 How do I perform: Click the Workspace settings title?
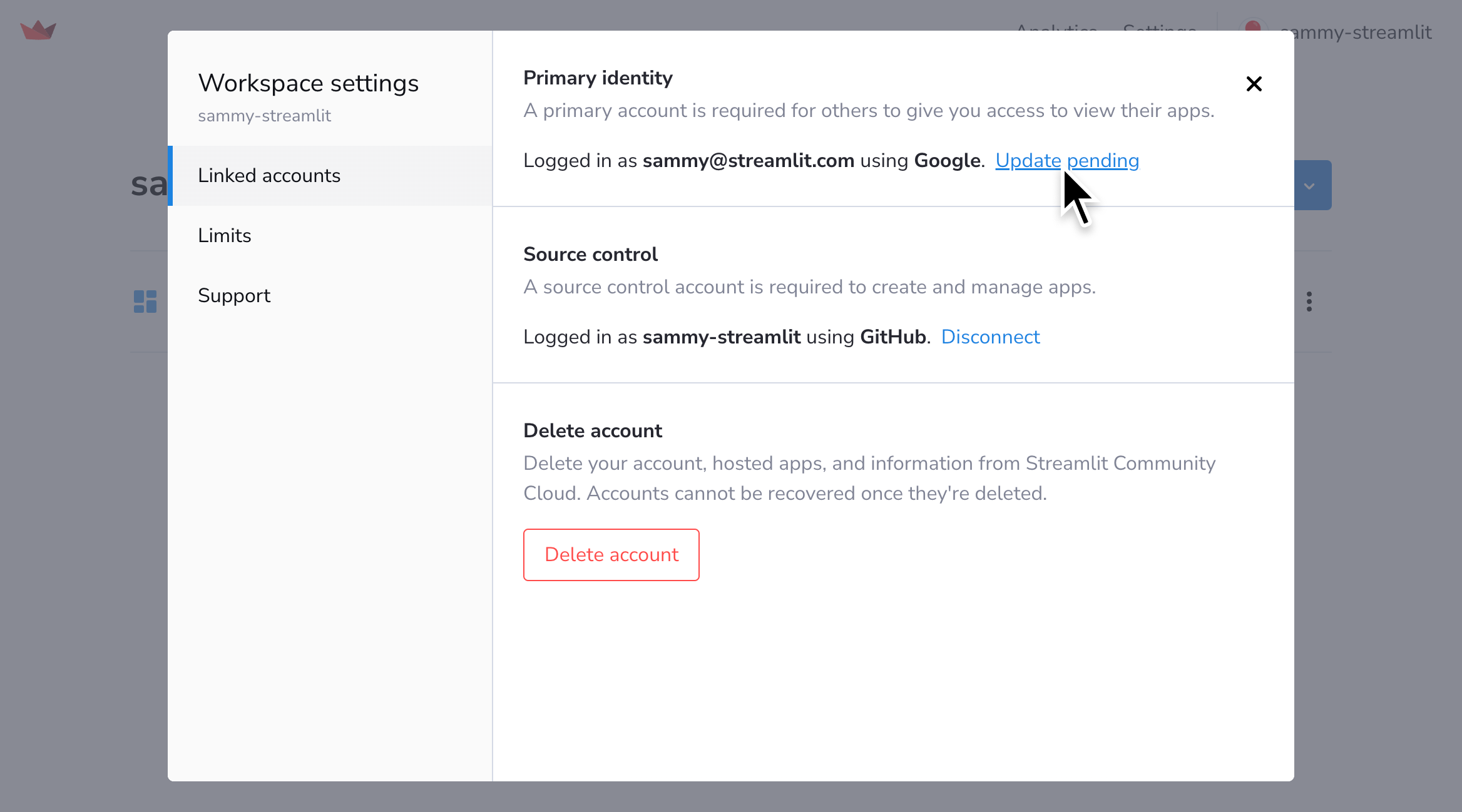click(309, 83)
